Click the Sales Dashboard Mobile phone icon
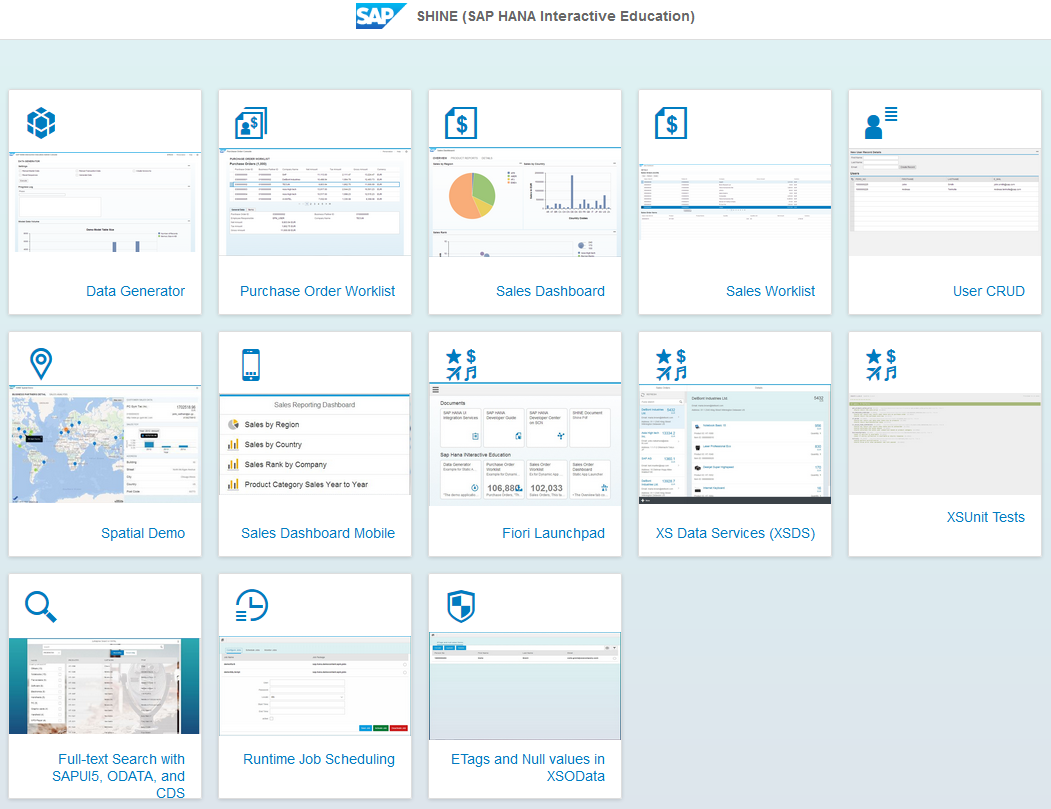The height and width of the screenshot is (809, 1051). (251, 365)
